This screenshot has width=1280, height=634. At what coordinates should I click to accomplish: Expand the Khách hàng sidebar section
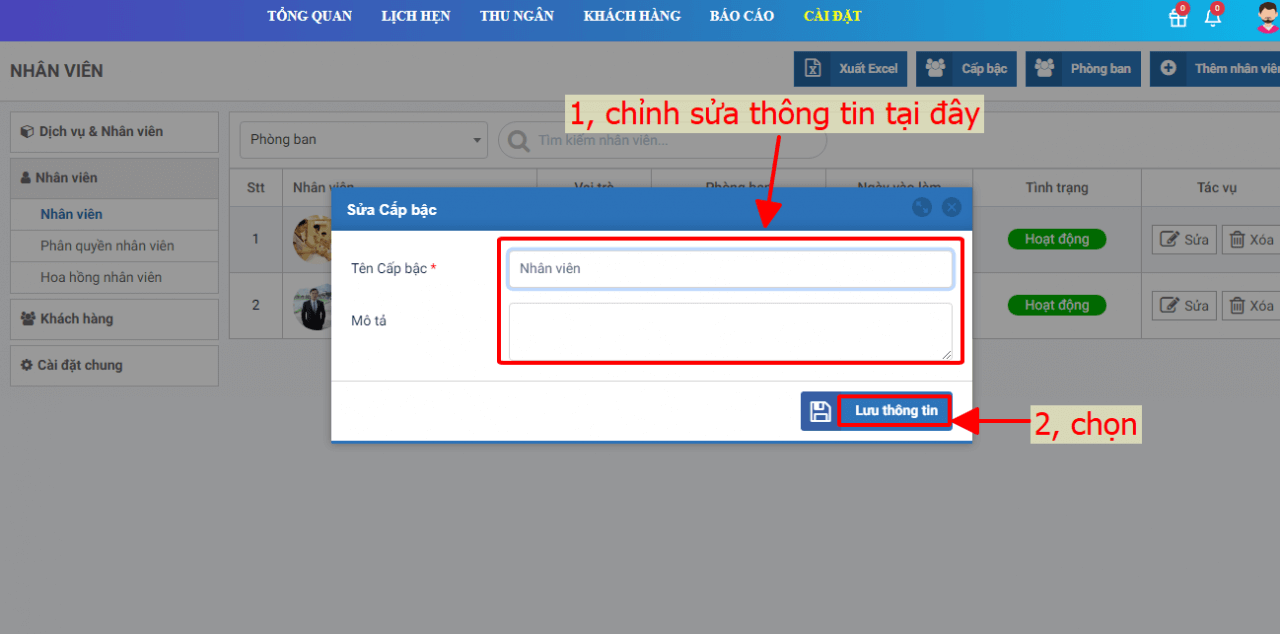click(114, 319)
